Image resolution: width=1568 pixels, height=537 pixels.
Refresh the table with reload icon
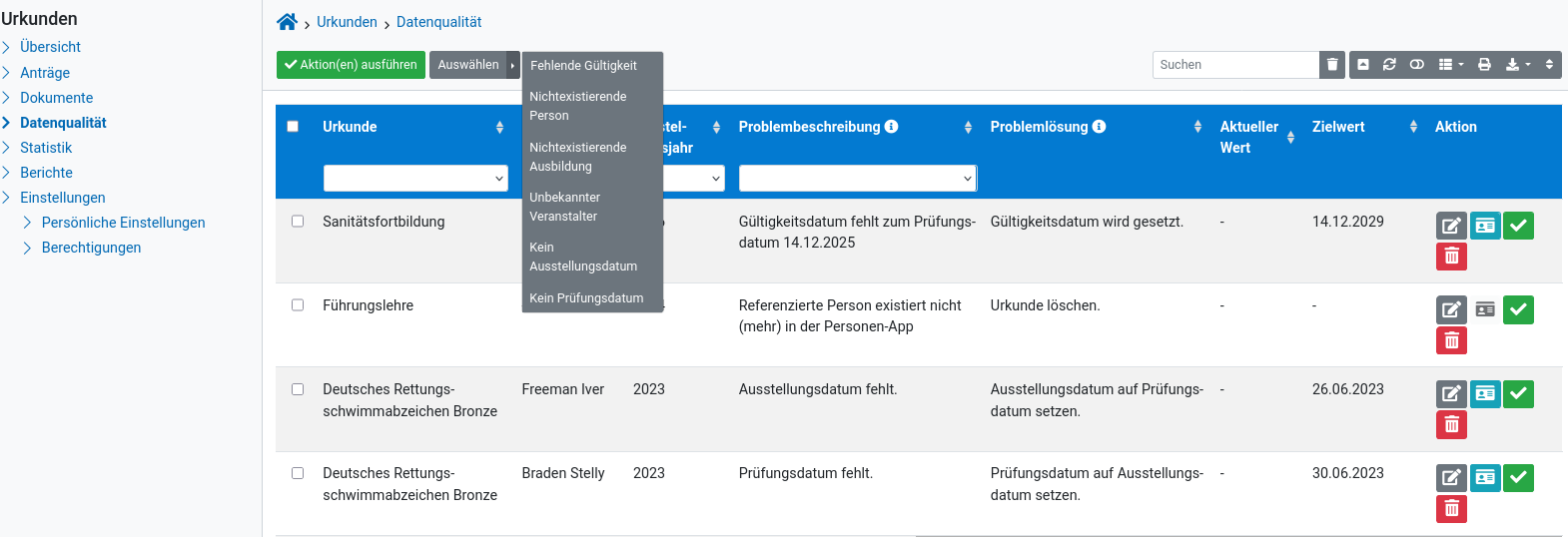click(x=1389, y=65)
